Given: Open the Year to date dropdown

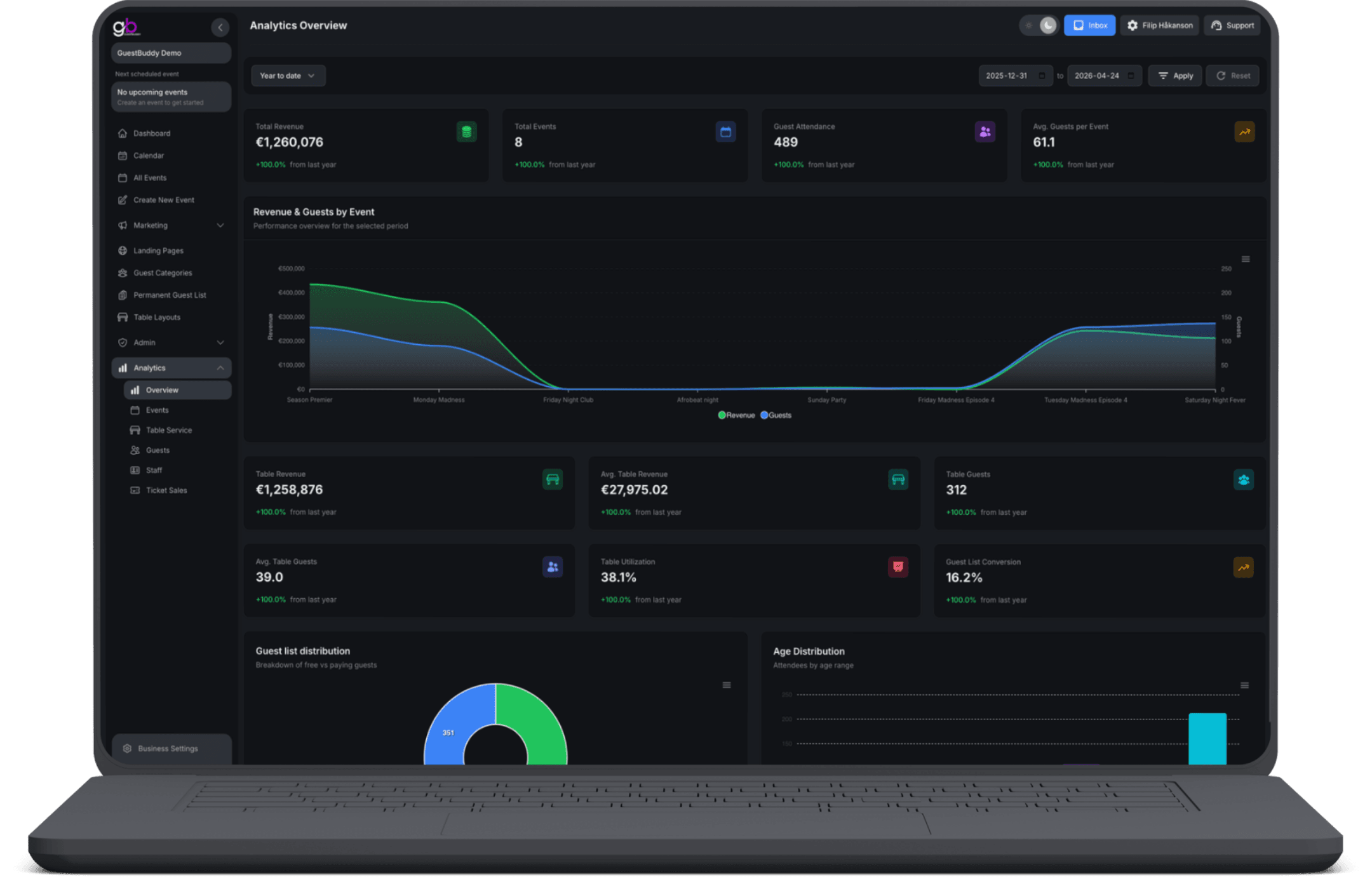Looking at the screenshot, I should point(288,76).
